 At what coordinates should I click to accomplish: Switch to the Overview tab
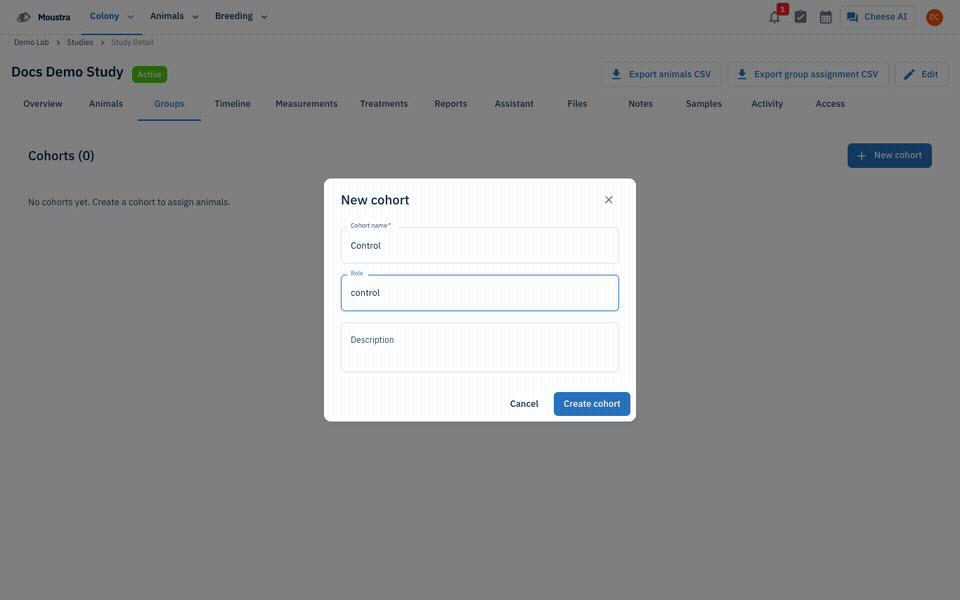point(43,103)
